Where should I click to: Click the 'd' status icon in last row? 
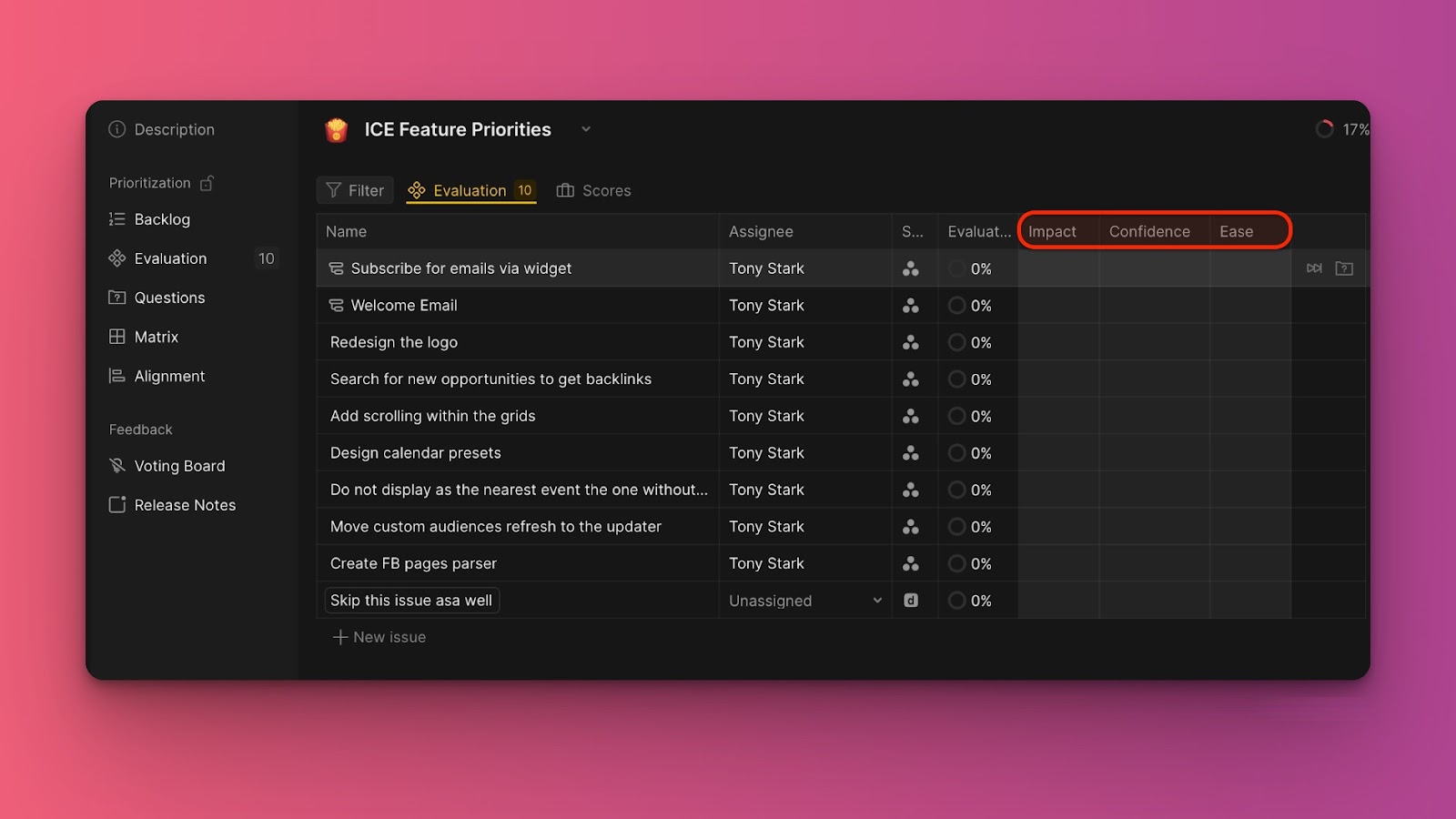(x=910, y=601)
